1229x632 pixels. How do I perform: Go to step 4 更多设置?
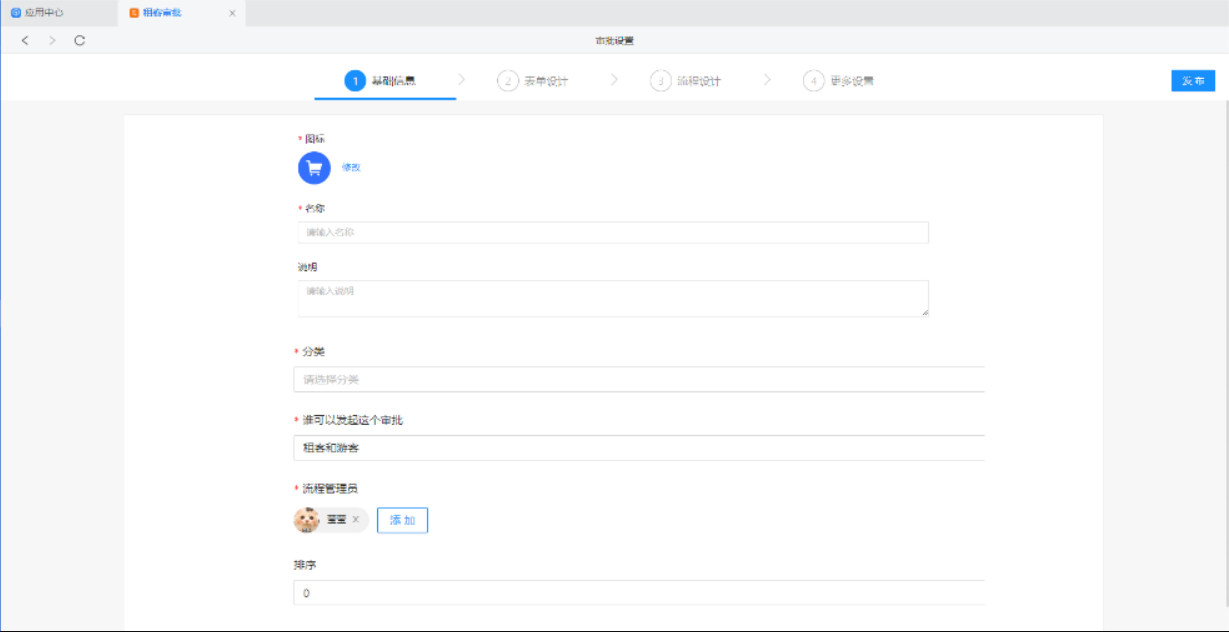click(x=839, y=81)
